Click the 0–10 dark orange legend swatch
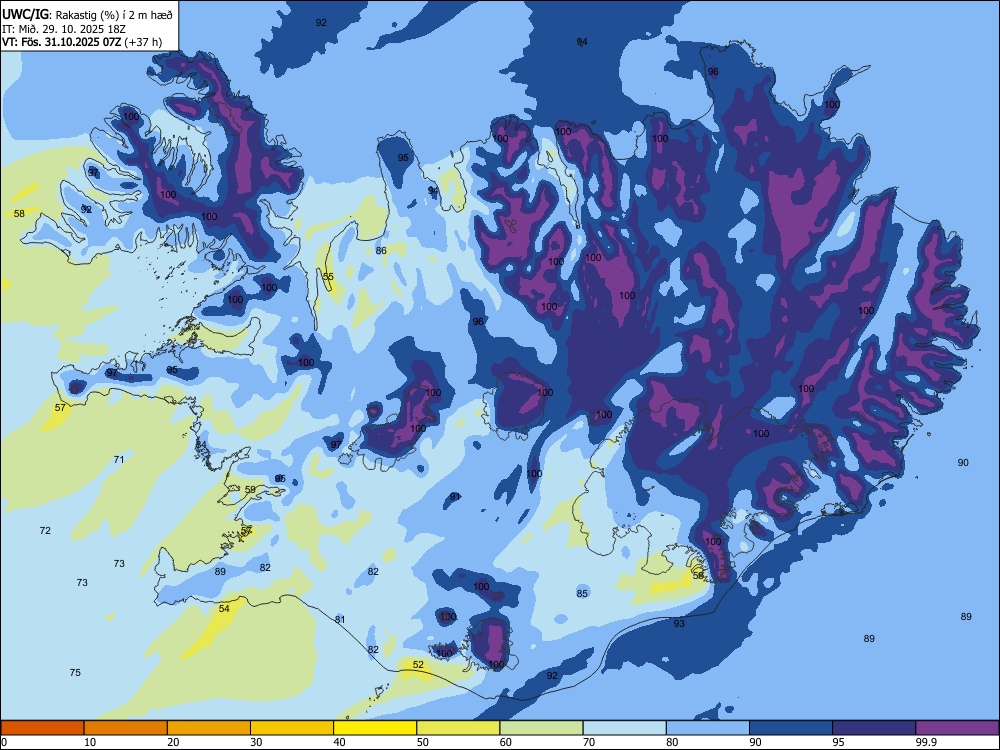The width and height of the screenshot is (1000, 750). click(43, 728)
